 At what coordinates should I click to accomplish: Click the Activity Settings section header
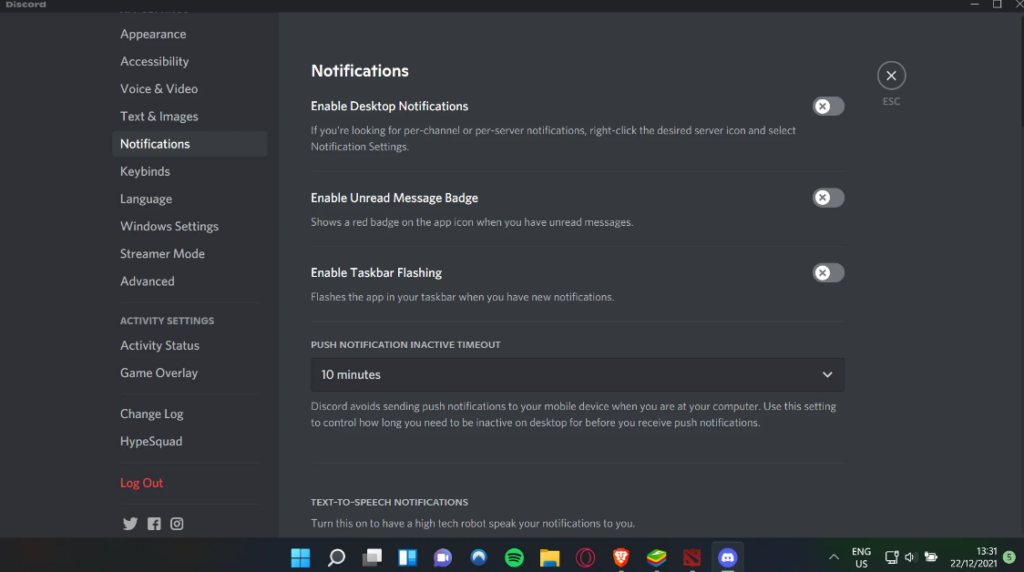[x=167, y=321]
